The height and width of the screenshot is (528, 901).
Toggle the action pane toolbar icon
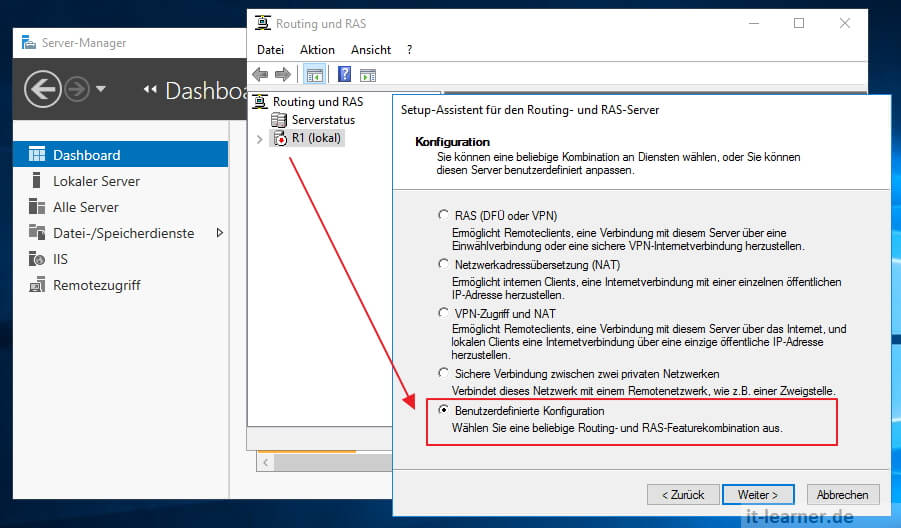(x=368, y=75)
